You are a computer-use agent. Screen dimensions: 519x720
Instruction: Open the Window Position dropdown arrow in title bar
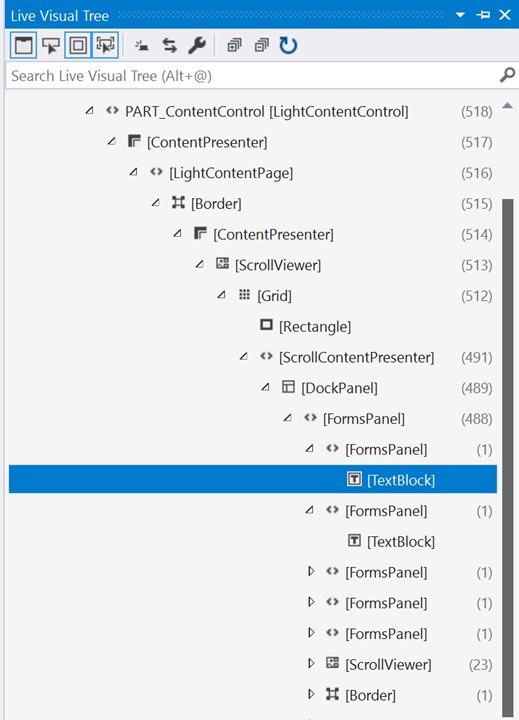click(x=460, y=15)
